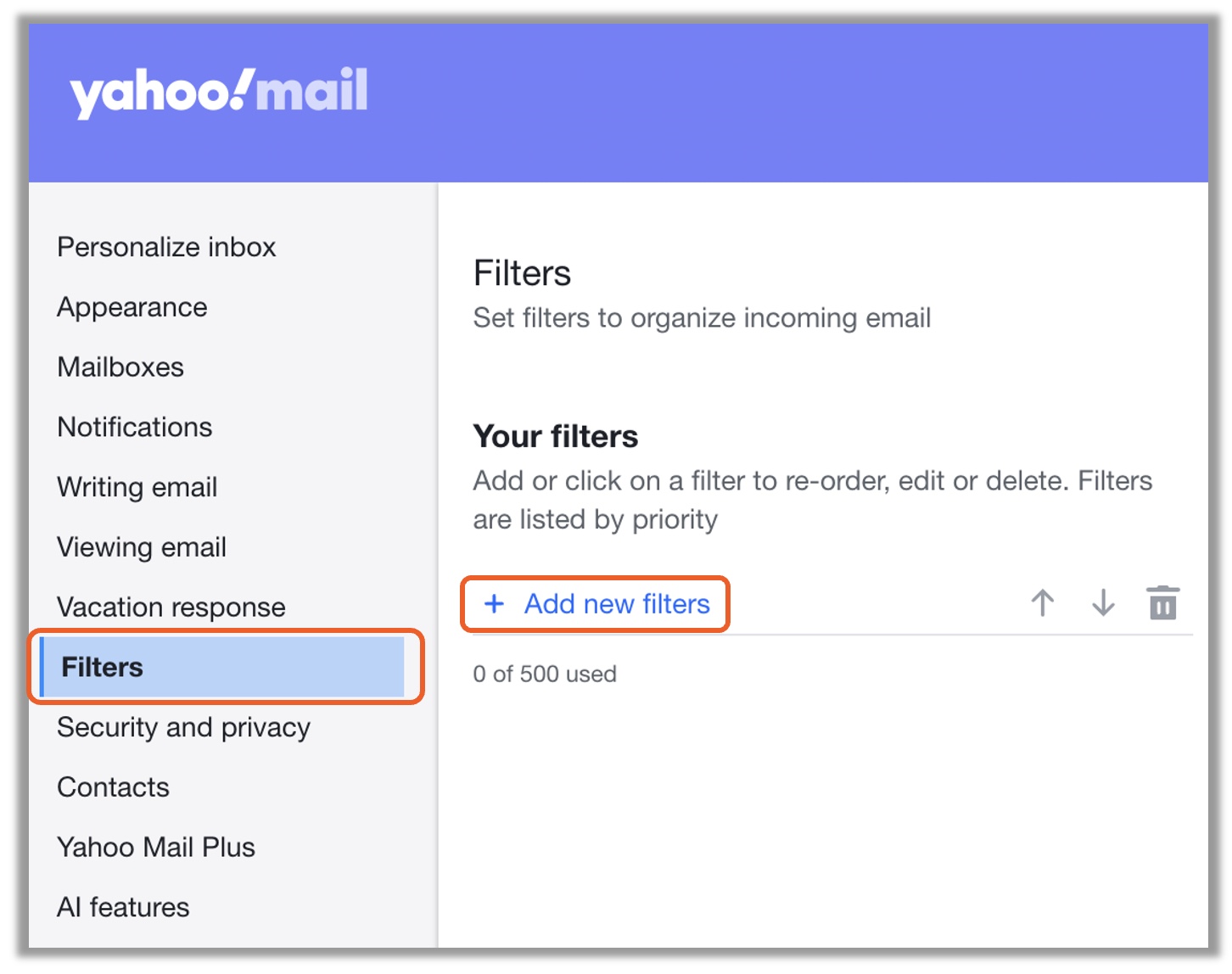Open the Mailboxes section

click(x=120, y=367)
